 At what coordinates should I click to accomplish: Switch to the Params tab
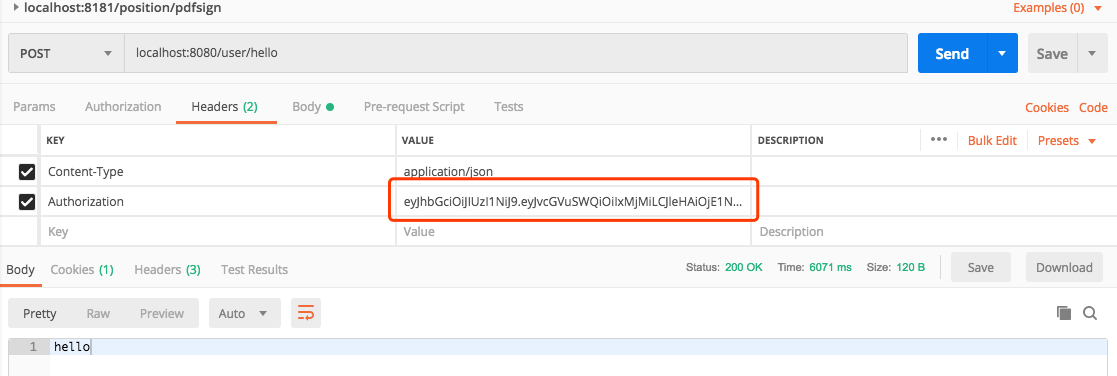(35, 107)
